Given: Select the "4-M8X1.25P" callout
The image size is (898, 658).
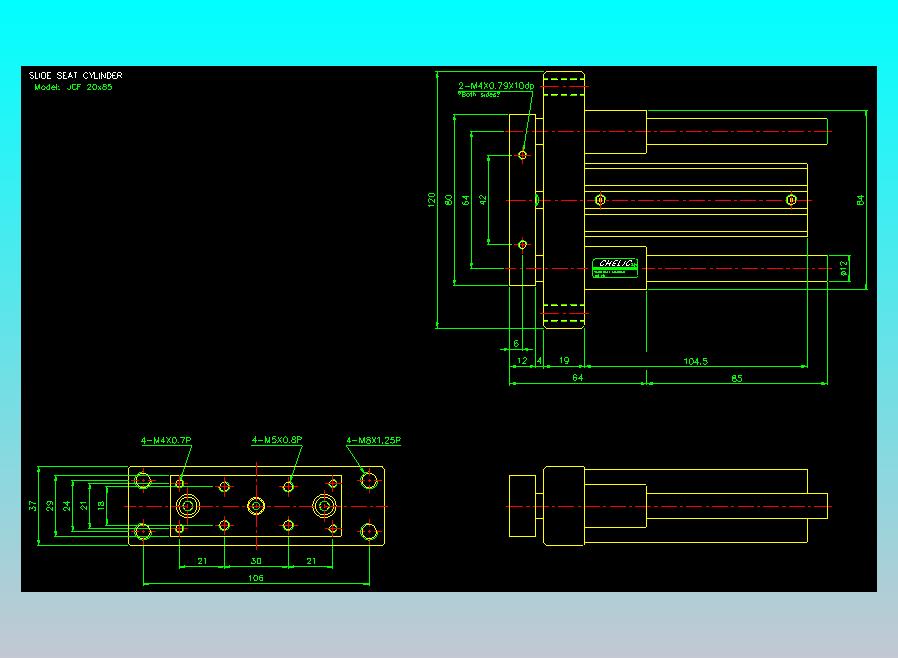Looking at the screenshot, I should (373, 440).
